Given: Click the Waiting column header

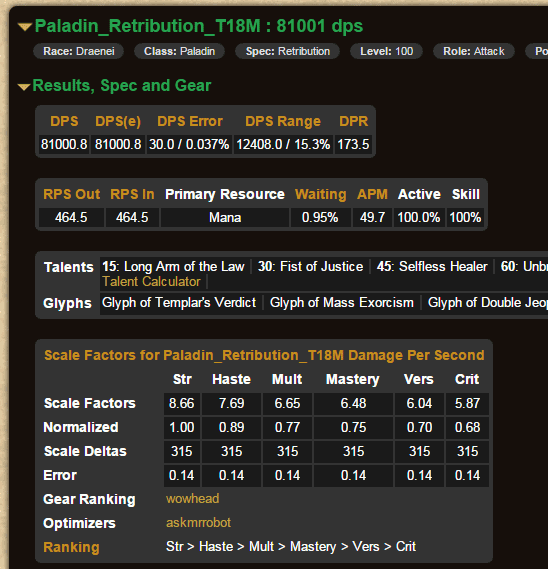Looking at the screenshot, I should click(320, 194).
